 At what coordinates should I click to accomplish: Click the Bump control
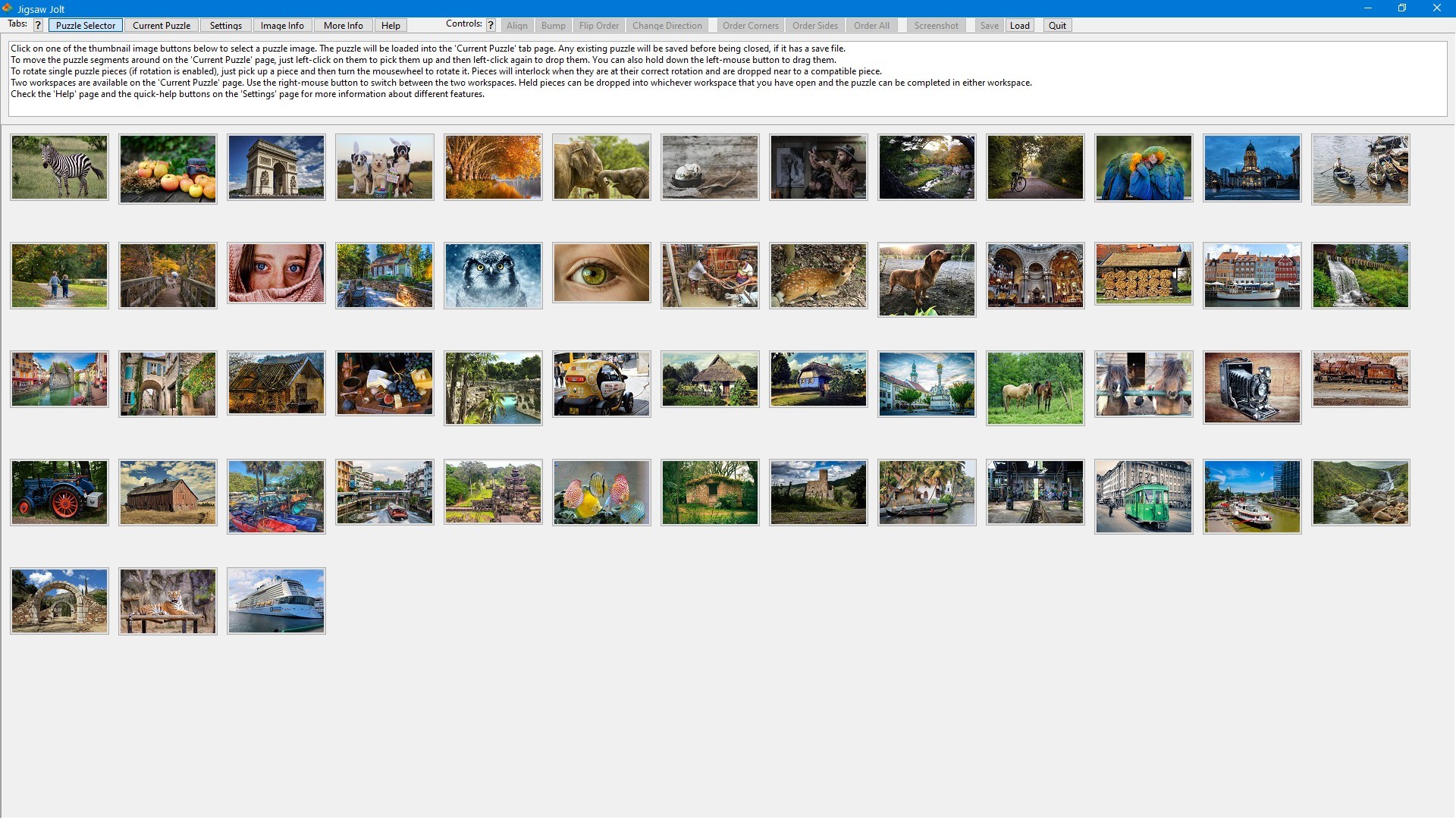(554, 25)
